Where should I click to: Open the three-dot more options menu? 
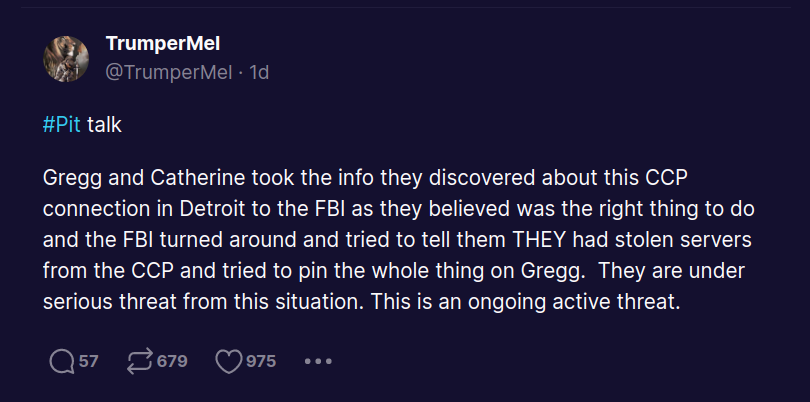(317, 361)
